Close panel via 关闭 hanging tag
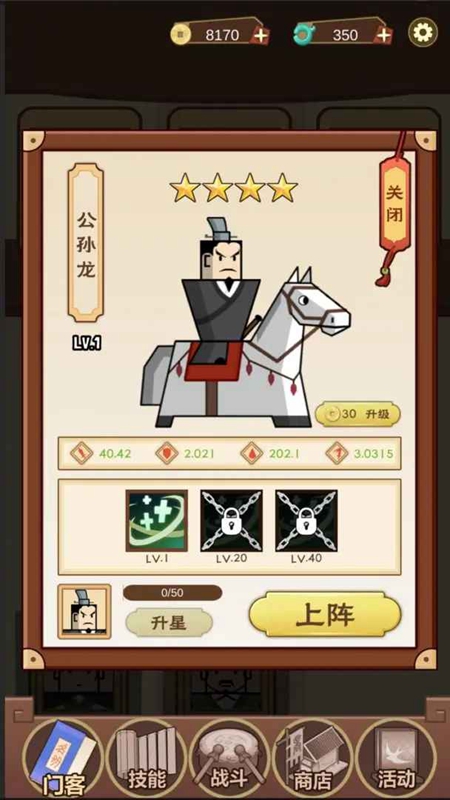 tap(394, 204)
